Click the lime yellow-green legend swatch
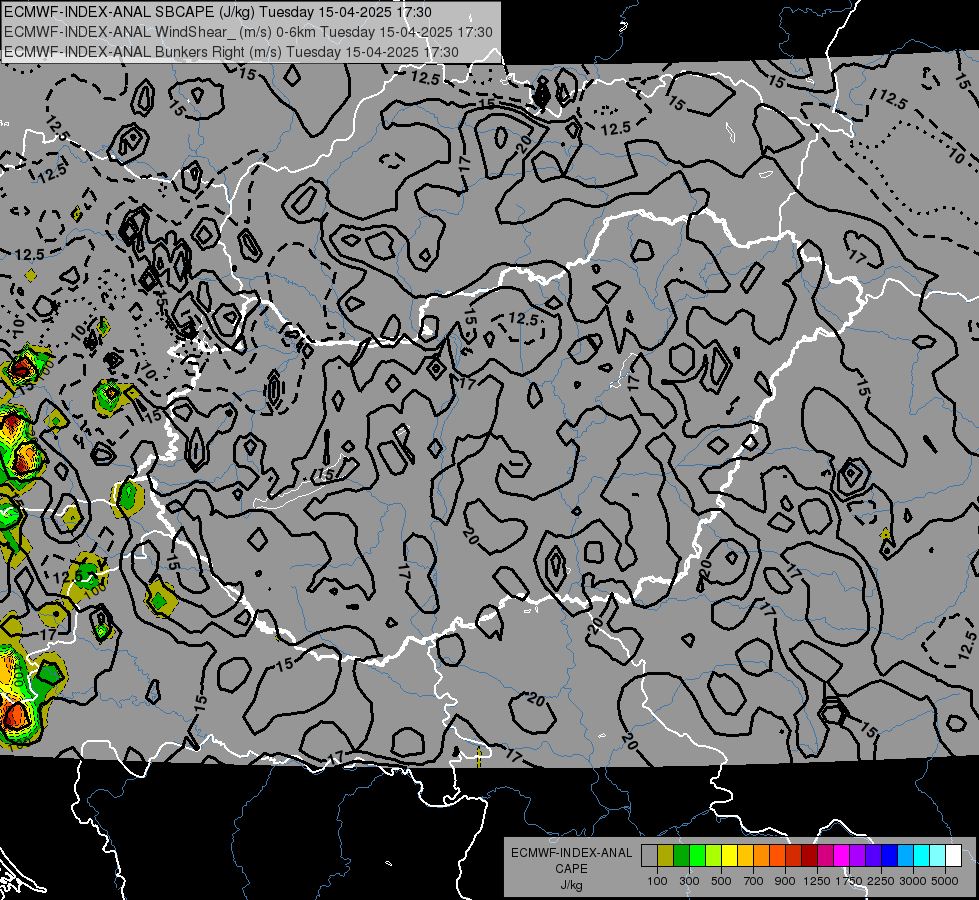Screen dimensions: 979x900 coord(714,855)
